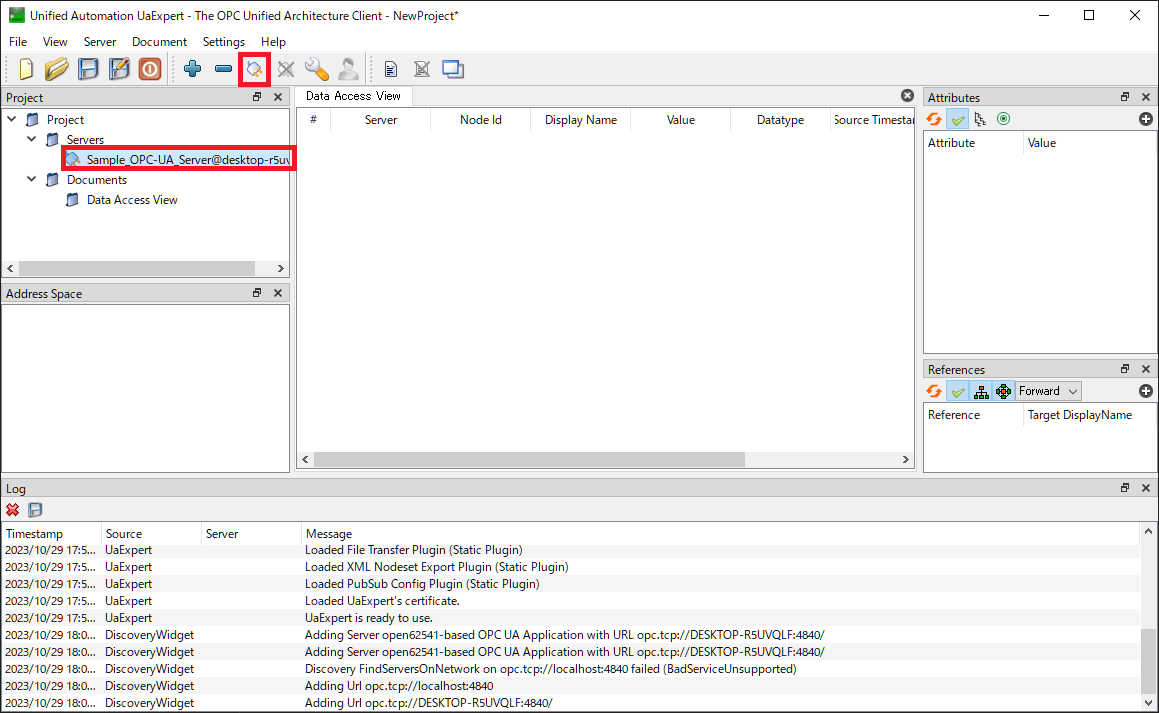
Task: Refresh the Attributes panel
Action: [x=934, y=119]
